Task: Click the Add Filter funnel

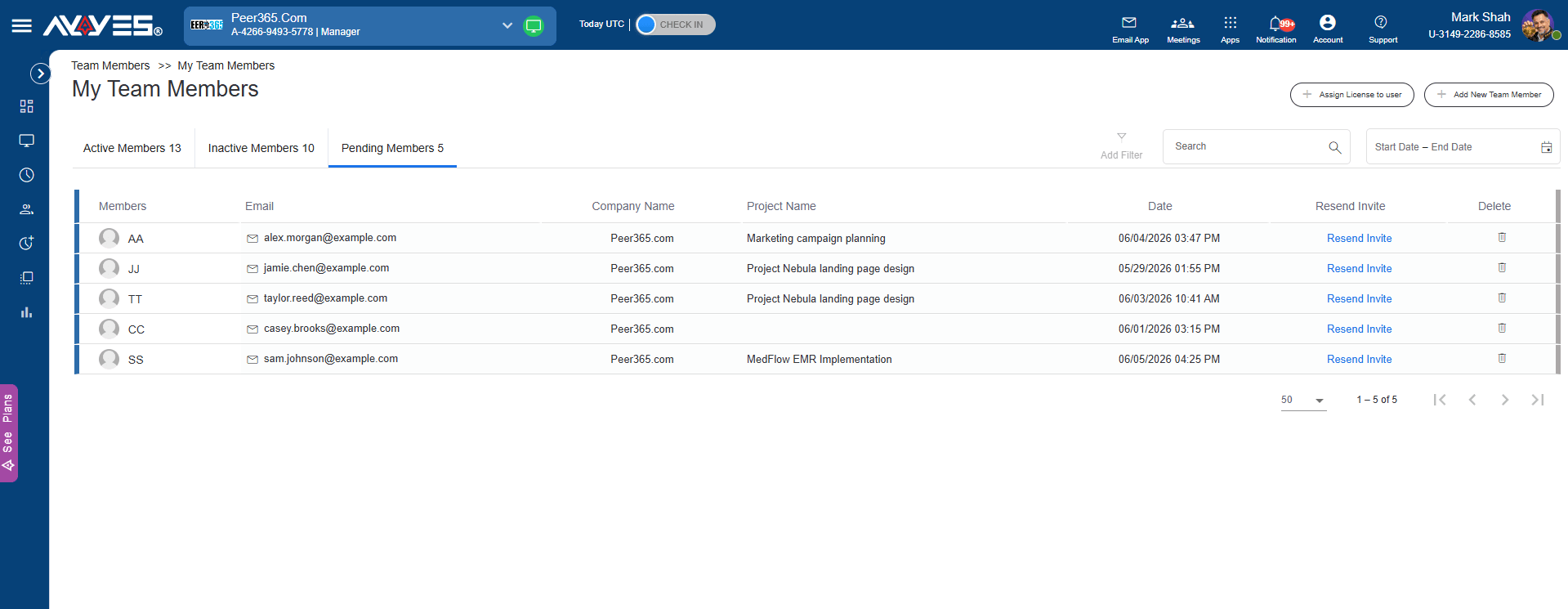Action: pyautogui.click(x=1121, y=146)
